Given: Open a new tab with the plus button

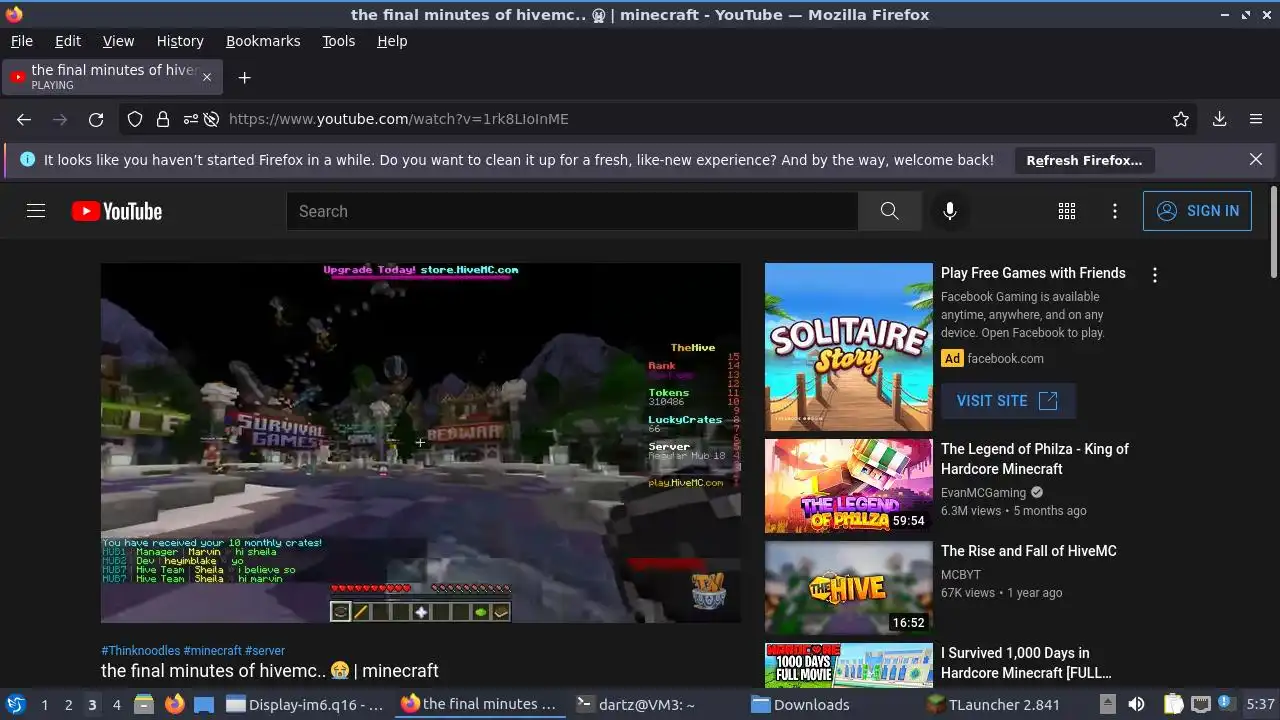Looking at the screenshot, I should click(244, 77).
